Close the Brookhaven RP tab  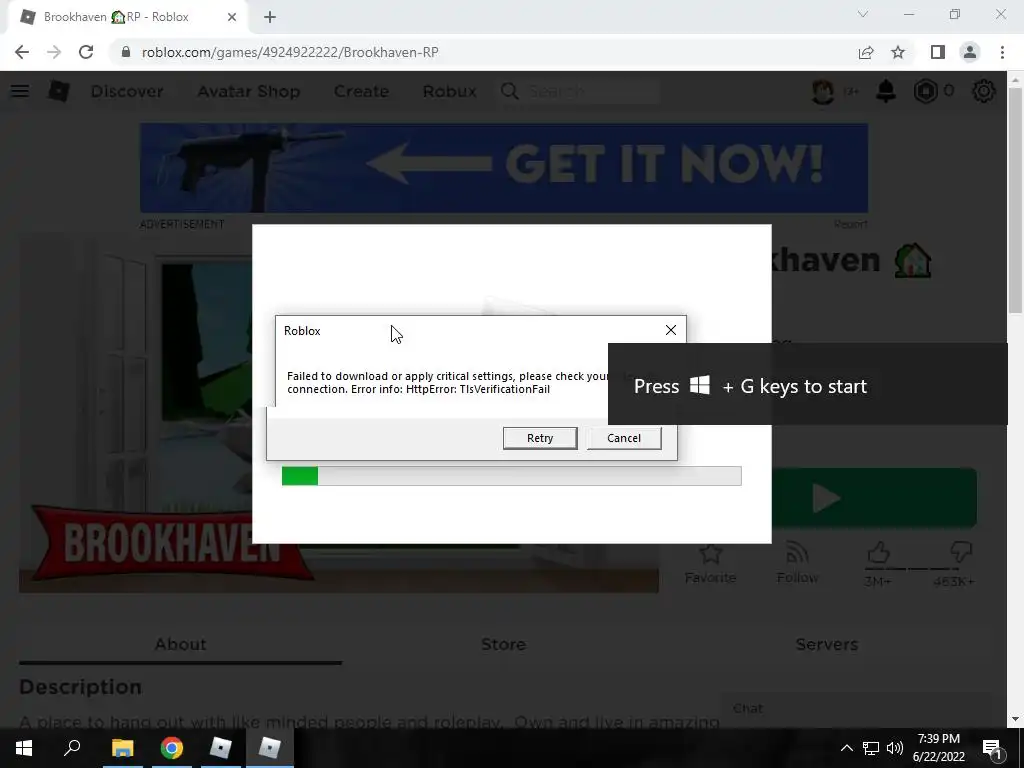click(x=232, y=17)
